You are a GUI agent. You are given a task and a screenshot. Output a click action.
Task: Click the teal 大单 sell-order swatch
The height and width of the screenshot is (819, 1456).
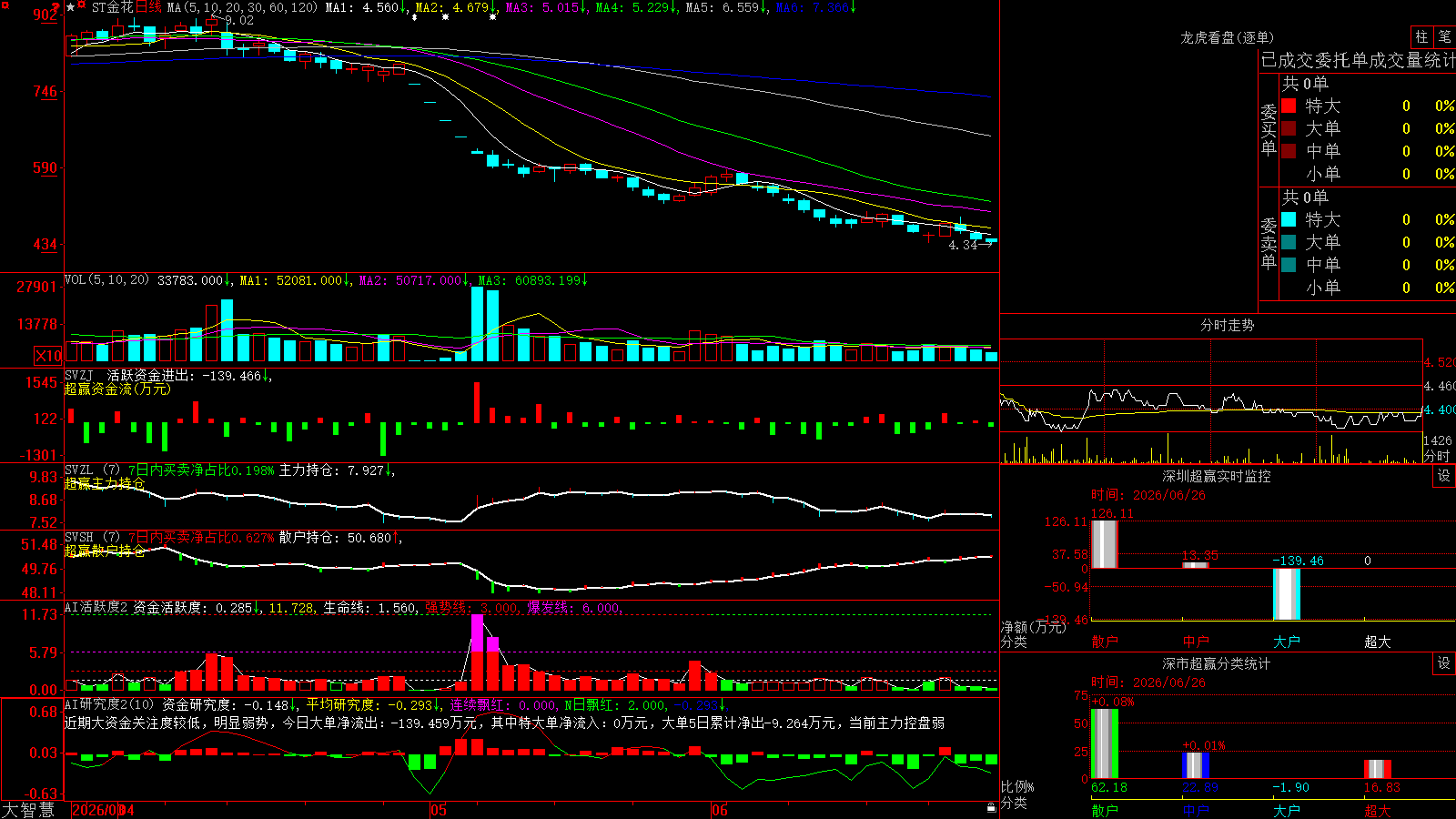click(1289, 242)
